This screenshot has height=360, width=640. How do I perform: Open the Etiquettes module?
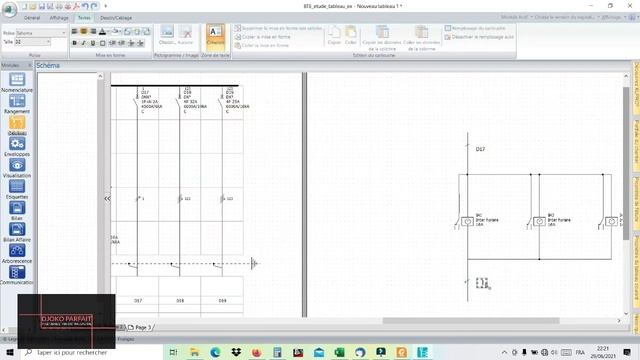point(17,189)
